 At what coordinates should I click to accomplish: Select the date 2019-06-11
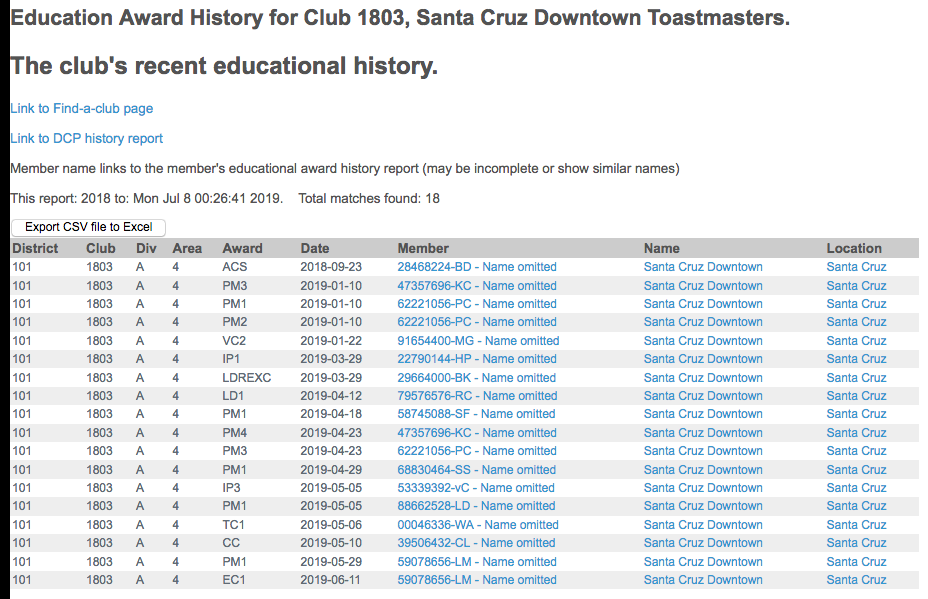pos(330,580)
